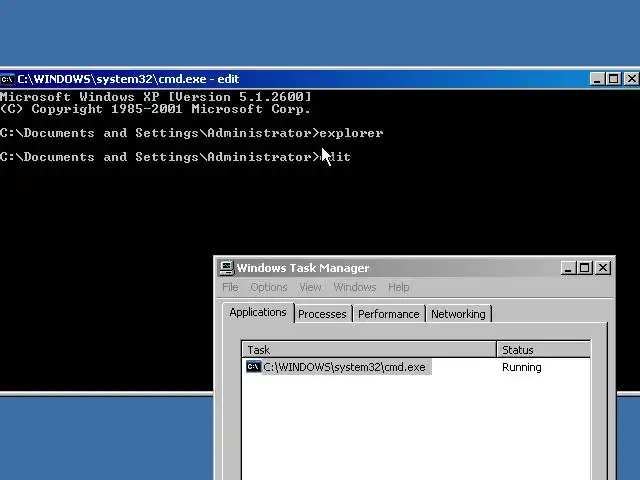Sort tasks by the Status column header
Screen dimensions: 640x480
(x=543, y=350)
